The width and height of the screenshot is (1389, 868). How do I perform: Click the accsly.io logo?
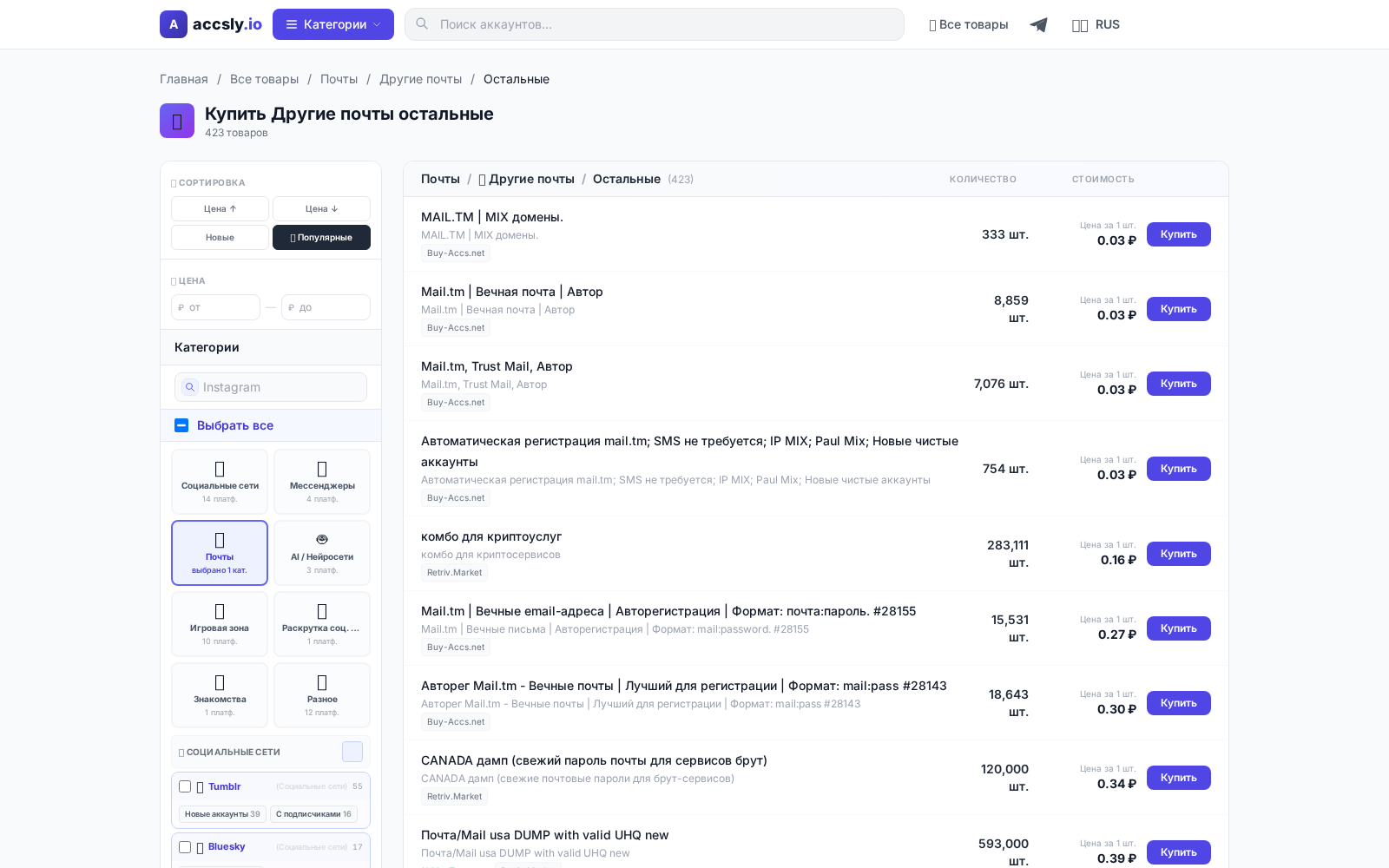(211, 24)
